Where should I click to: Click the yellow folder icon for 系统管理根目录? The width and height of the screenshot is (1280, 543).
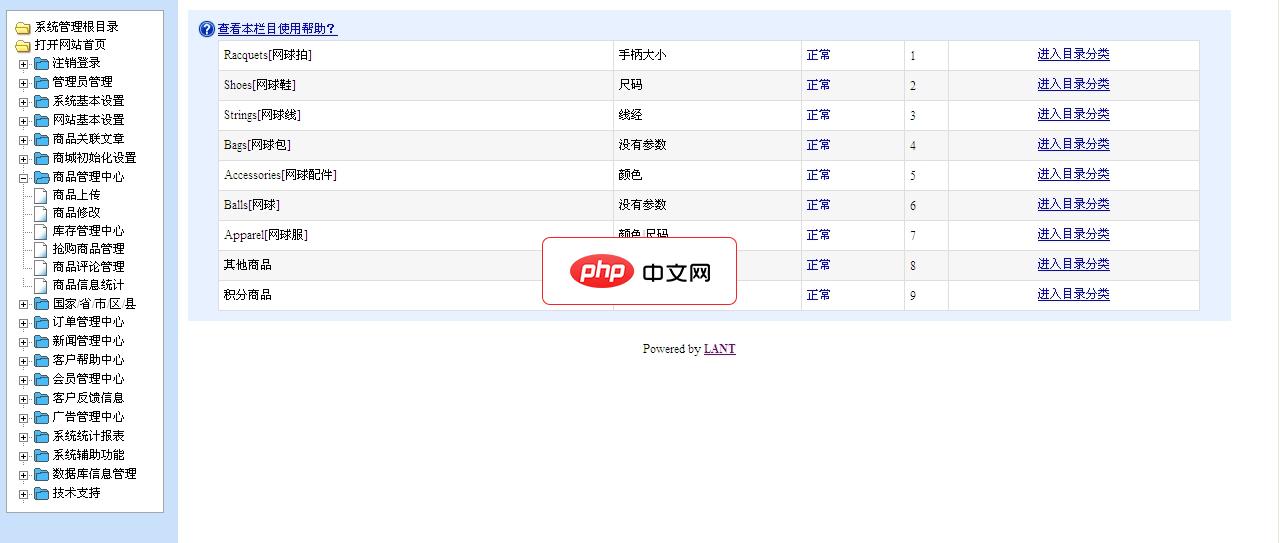coord(23,28)
